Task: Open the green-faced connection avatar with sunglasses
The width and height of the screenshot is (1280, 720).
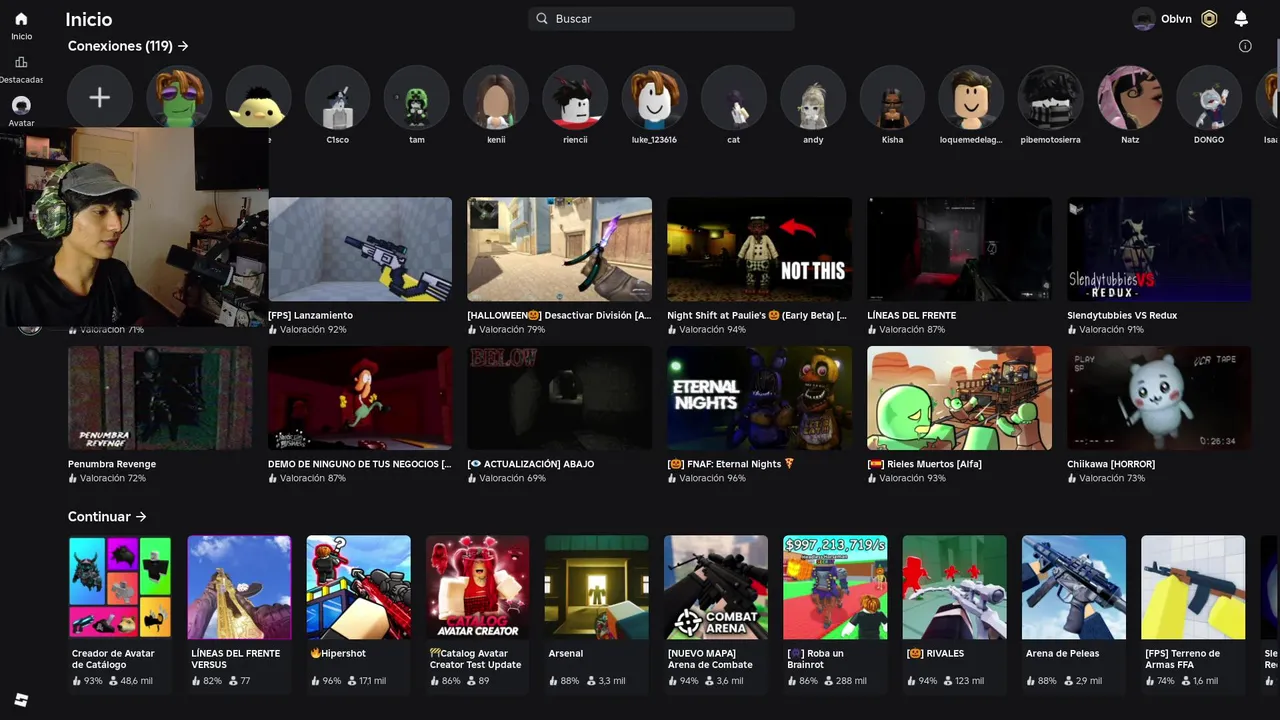Action: [179, 97]
